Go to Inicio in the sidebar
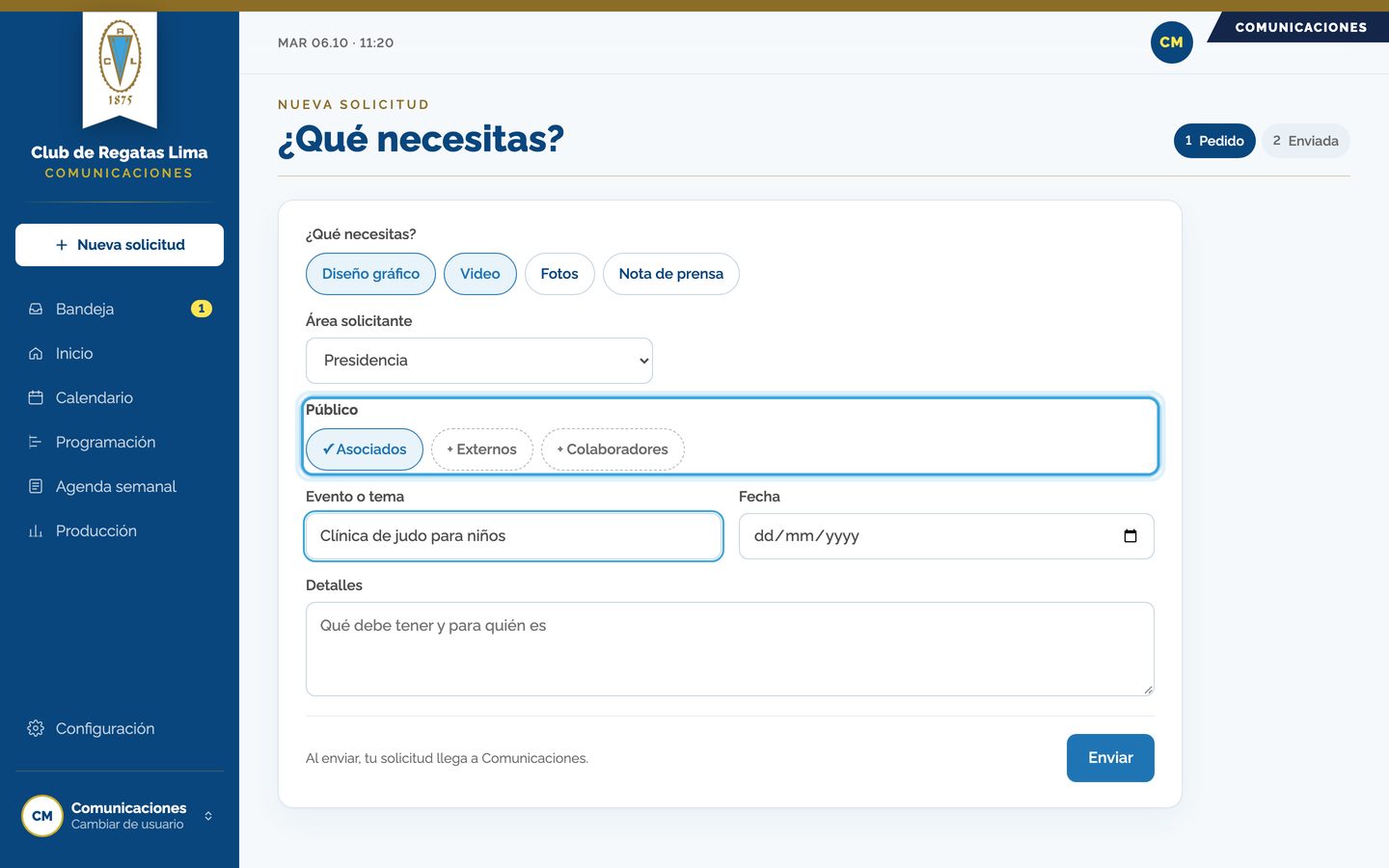1389x868 pixels. point(120,353)
